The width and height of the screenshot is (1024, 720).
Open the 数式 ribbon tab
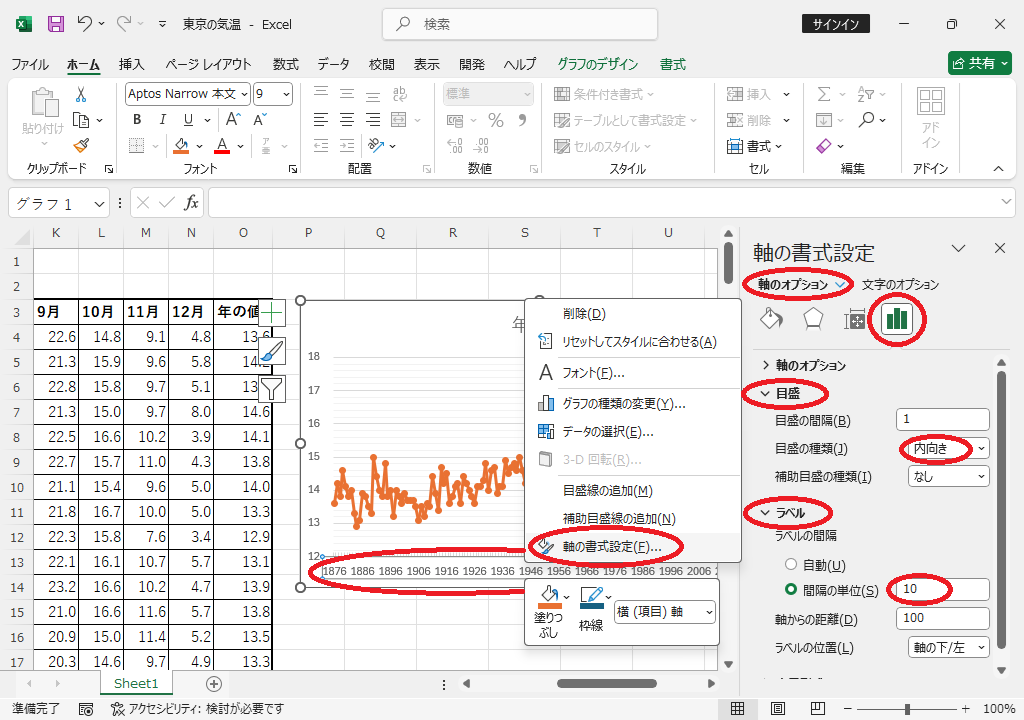coord(285,64)
